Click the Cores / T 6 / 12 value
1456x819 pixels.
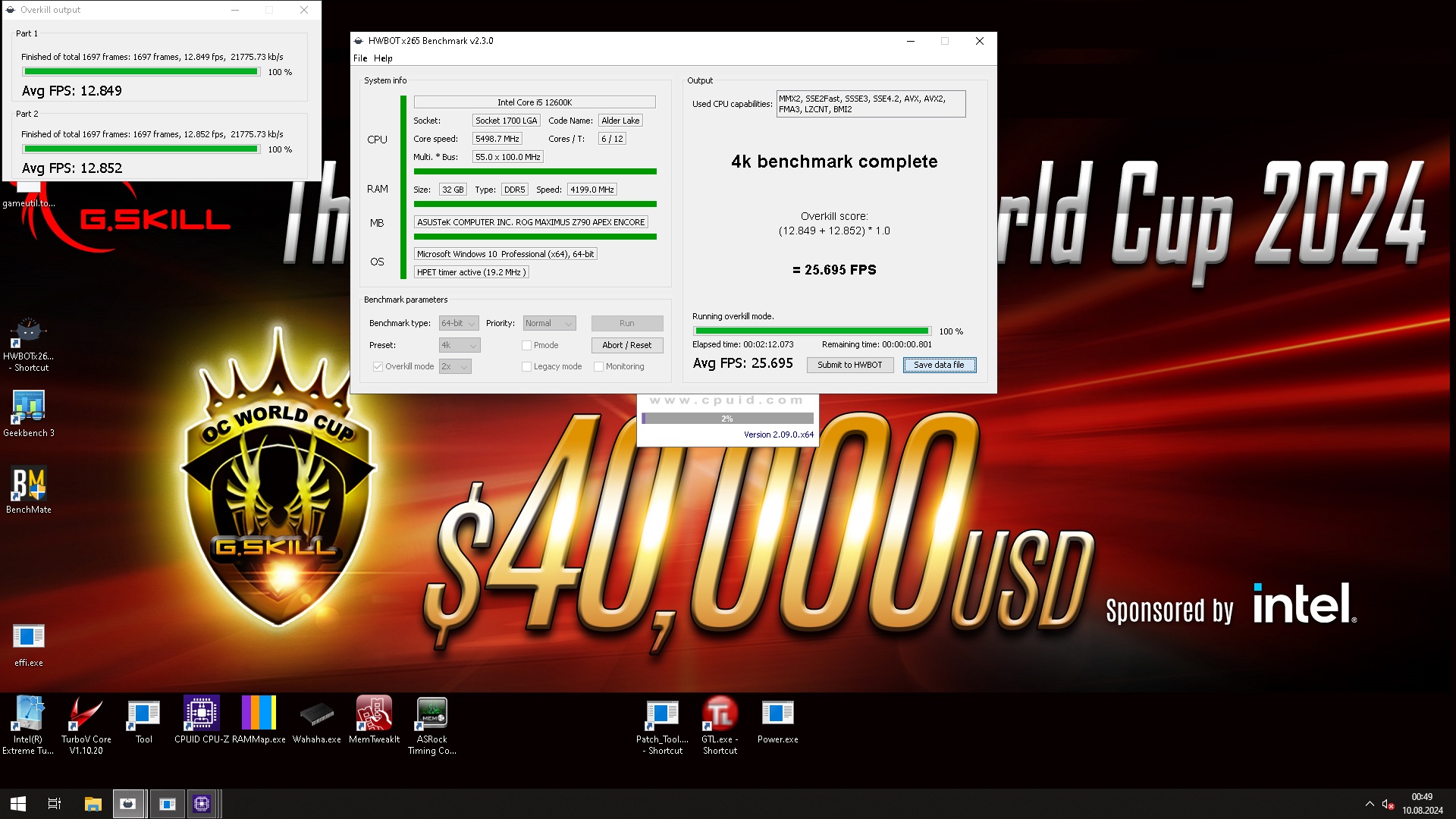tap(612, 139)
